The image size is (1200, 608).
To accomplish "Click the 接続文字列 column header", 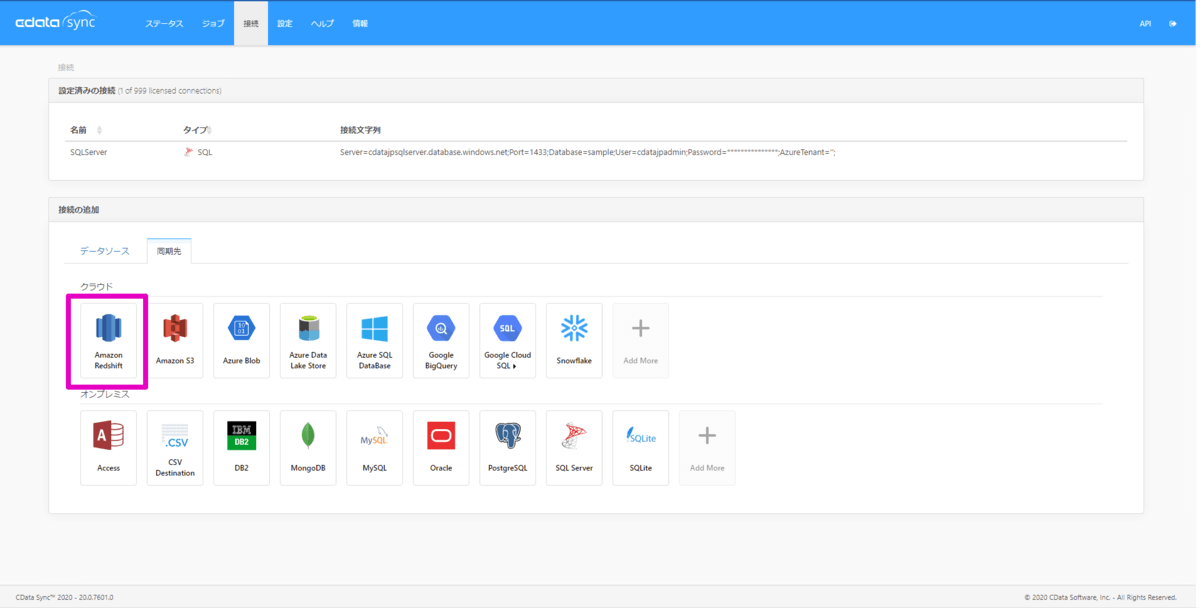I will pos(360,130).
